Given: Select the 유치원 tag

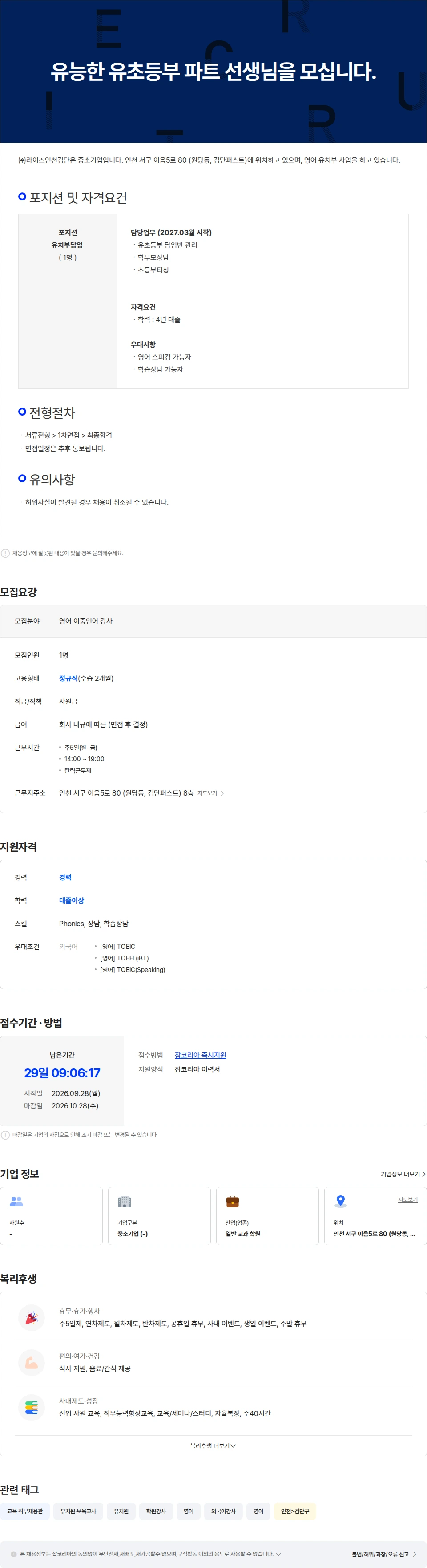Looking at the screenshot, I should (x=121, y=1512).
